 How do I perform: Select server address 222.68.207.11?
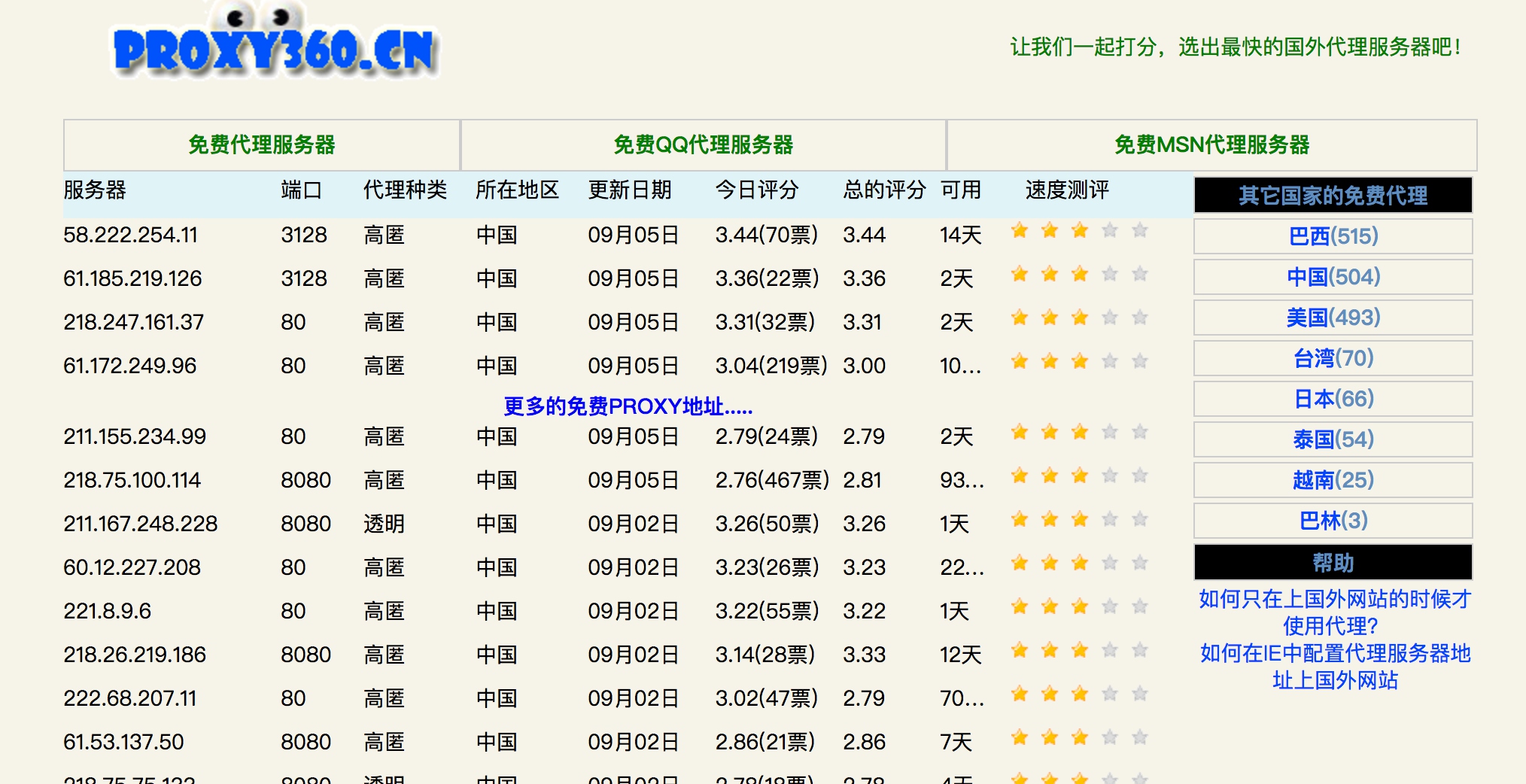(x=130, y=698)
